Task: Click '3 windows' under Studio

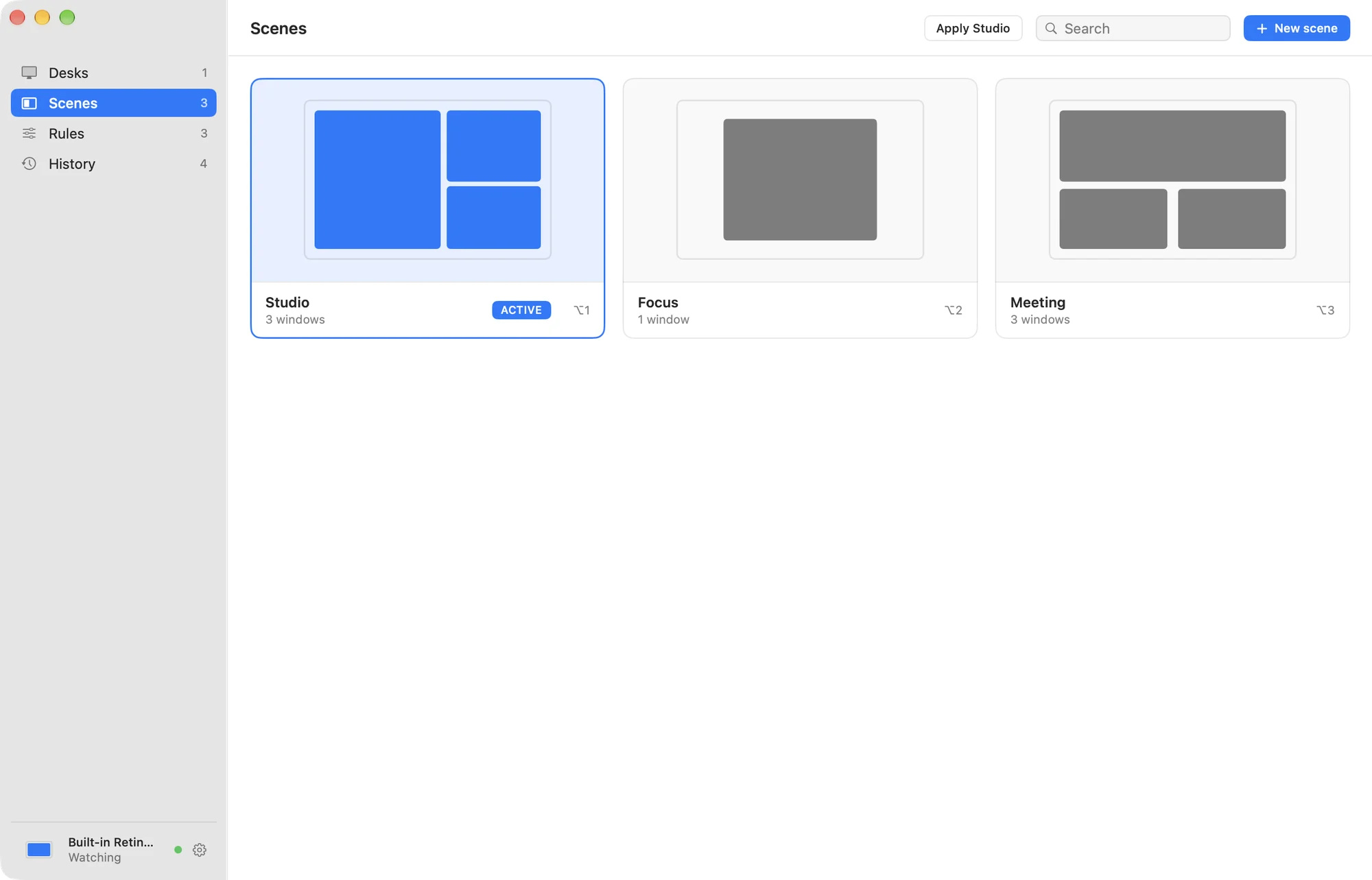Action: [295, 320]
